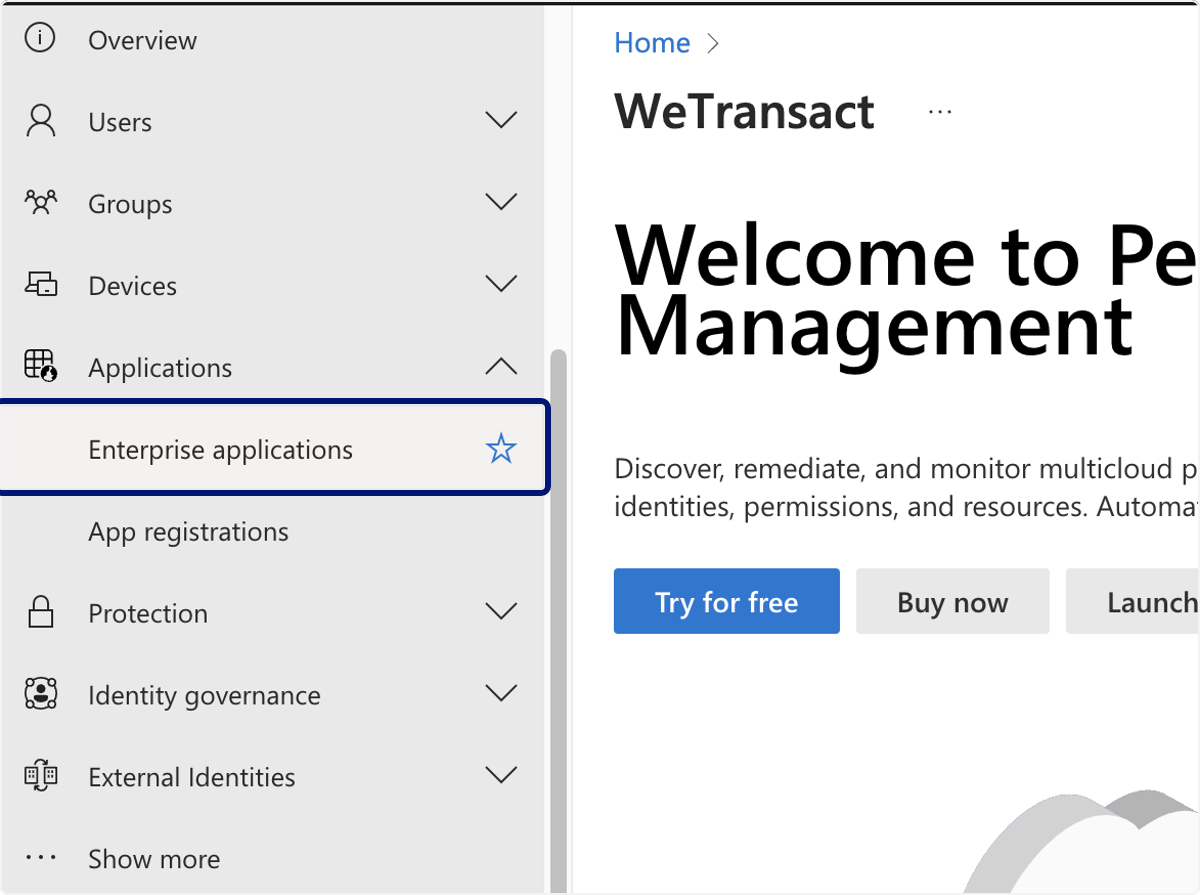Image resolution: width=1200 pixels, height=895 pixels.
Task: Click Show more in the sidebar
Action: [x=154, y=859]
